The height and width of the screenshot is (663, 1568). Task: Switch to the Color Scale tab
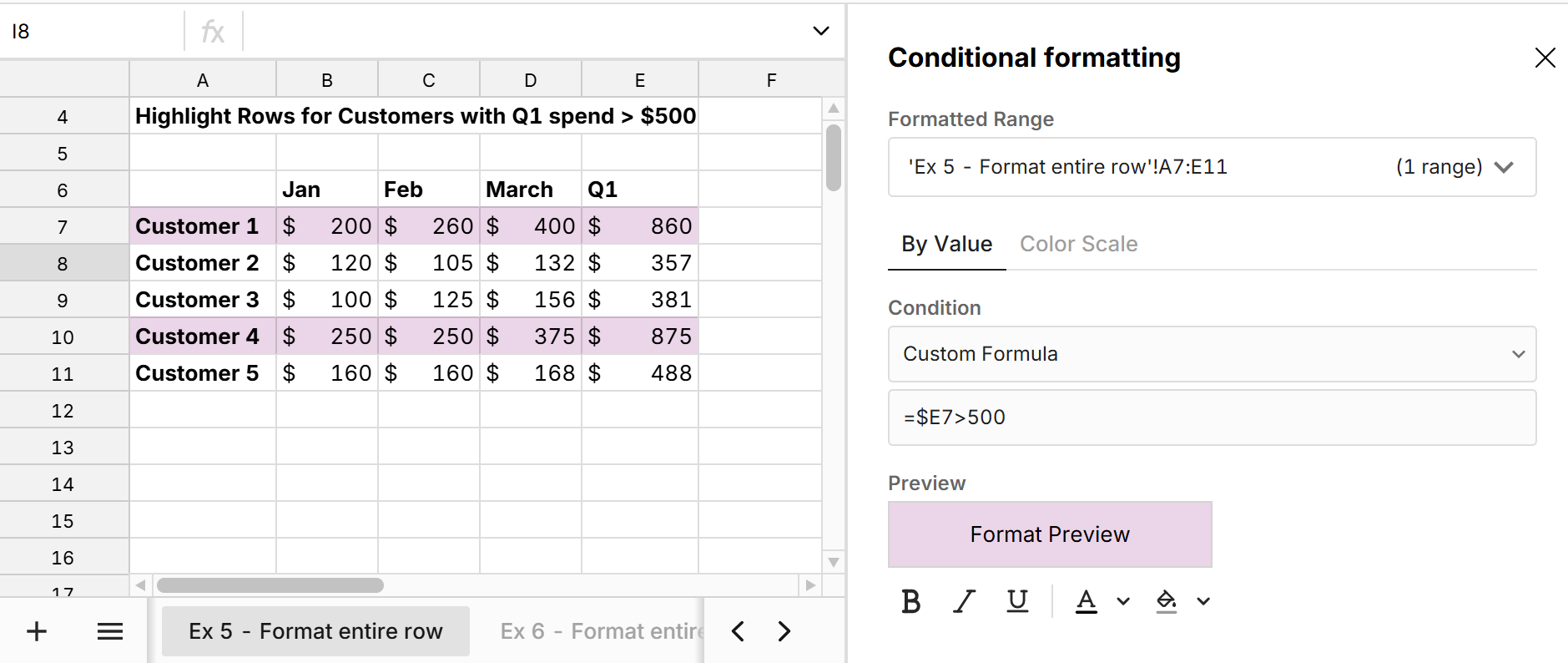click(1078, 244)
